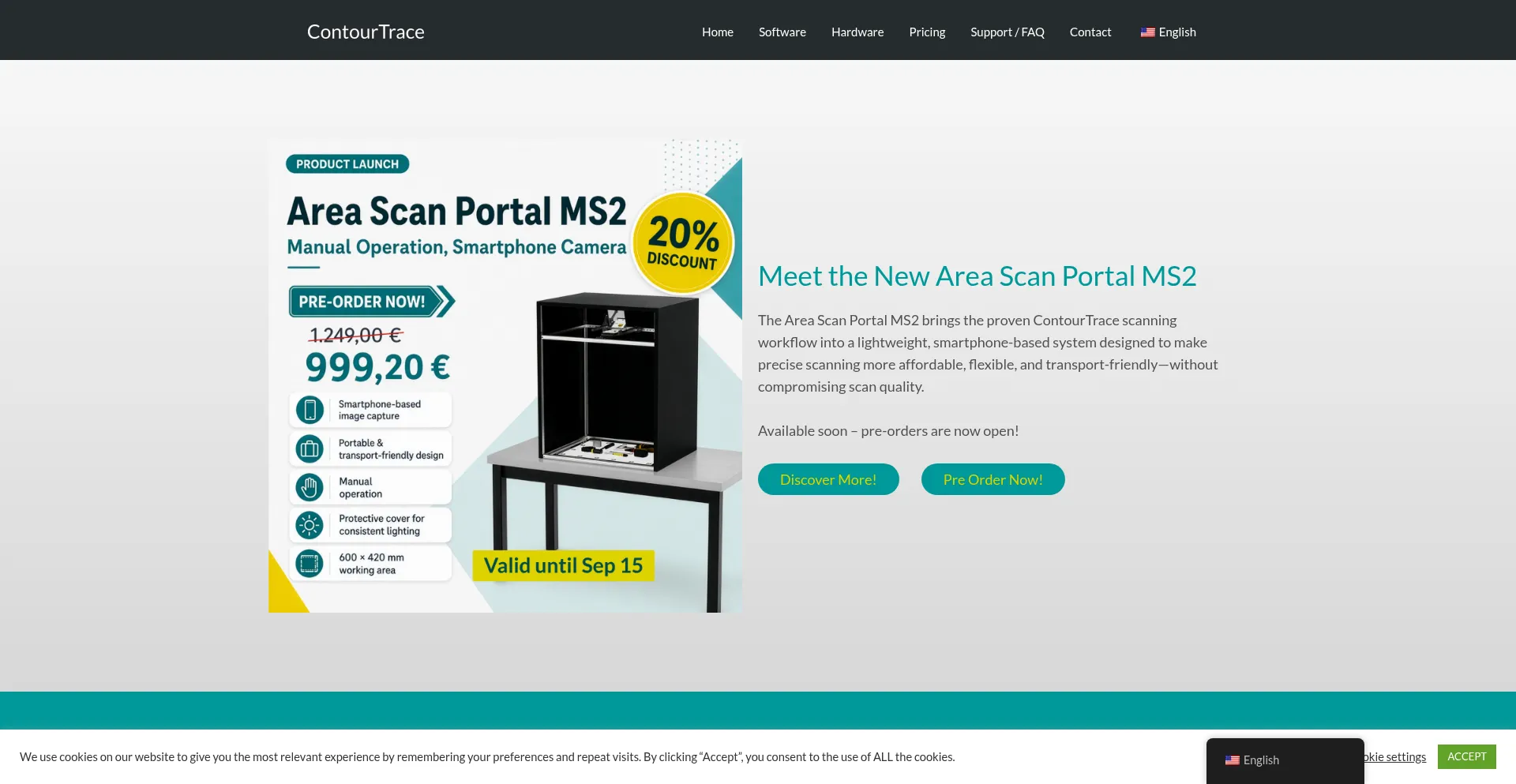Click the 'Valid until Sep 15' label
1516x784 pixels.
click(563, 565)
